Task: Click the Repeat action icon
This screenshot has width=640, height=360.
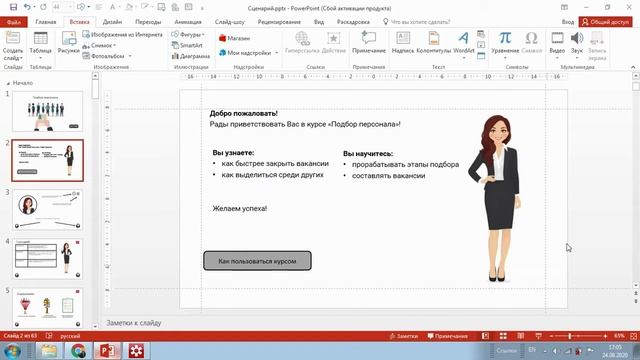Action: (43, 7)
